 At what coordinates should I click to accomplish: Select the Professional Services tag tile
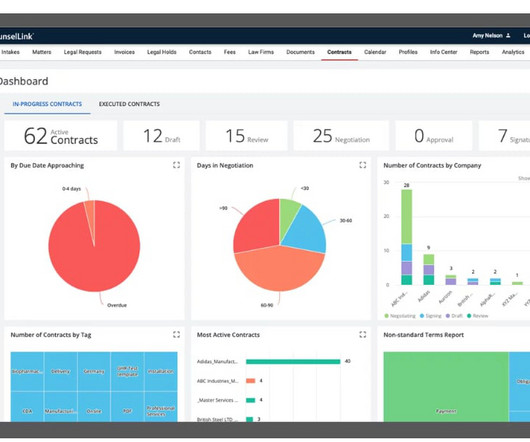161,407
